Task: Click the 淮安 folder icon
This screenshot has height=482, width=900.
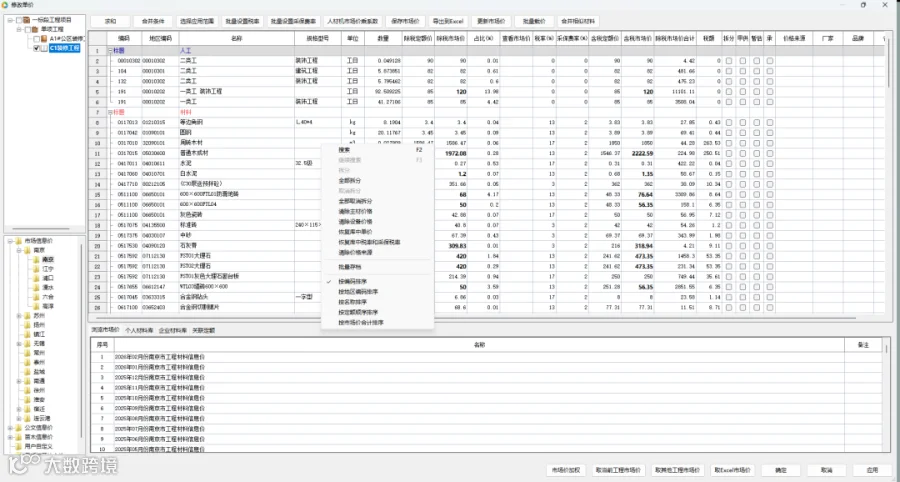Action: (x=27, y=400)
